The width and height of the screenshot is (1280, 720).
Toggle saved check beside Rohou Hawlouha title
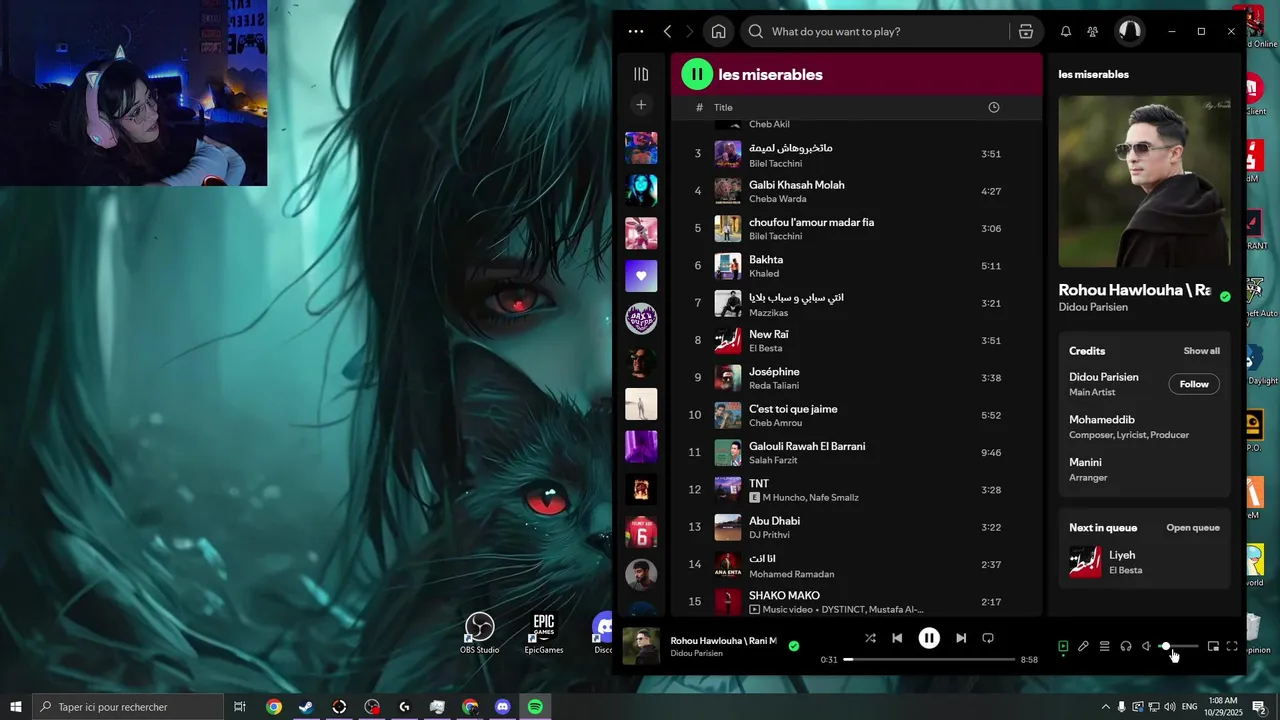click(1225, 297)
